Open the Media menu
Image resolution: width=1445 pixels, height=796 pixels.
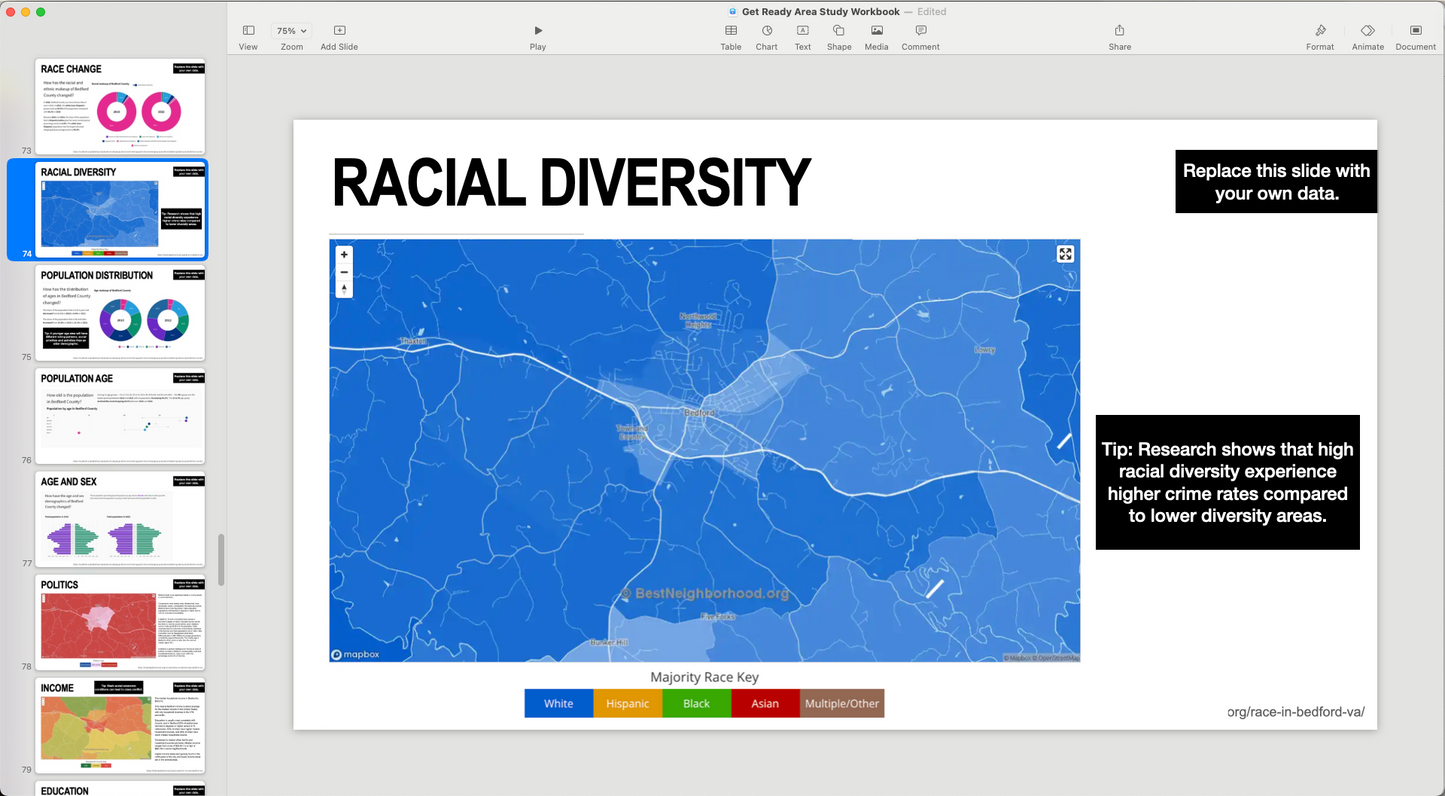tap(877, 37)
